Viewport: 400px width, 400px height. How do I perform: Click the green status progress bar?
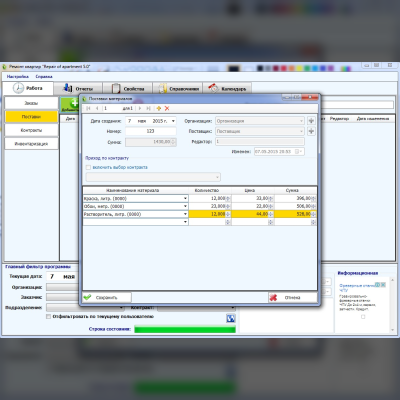pos(185,329)
